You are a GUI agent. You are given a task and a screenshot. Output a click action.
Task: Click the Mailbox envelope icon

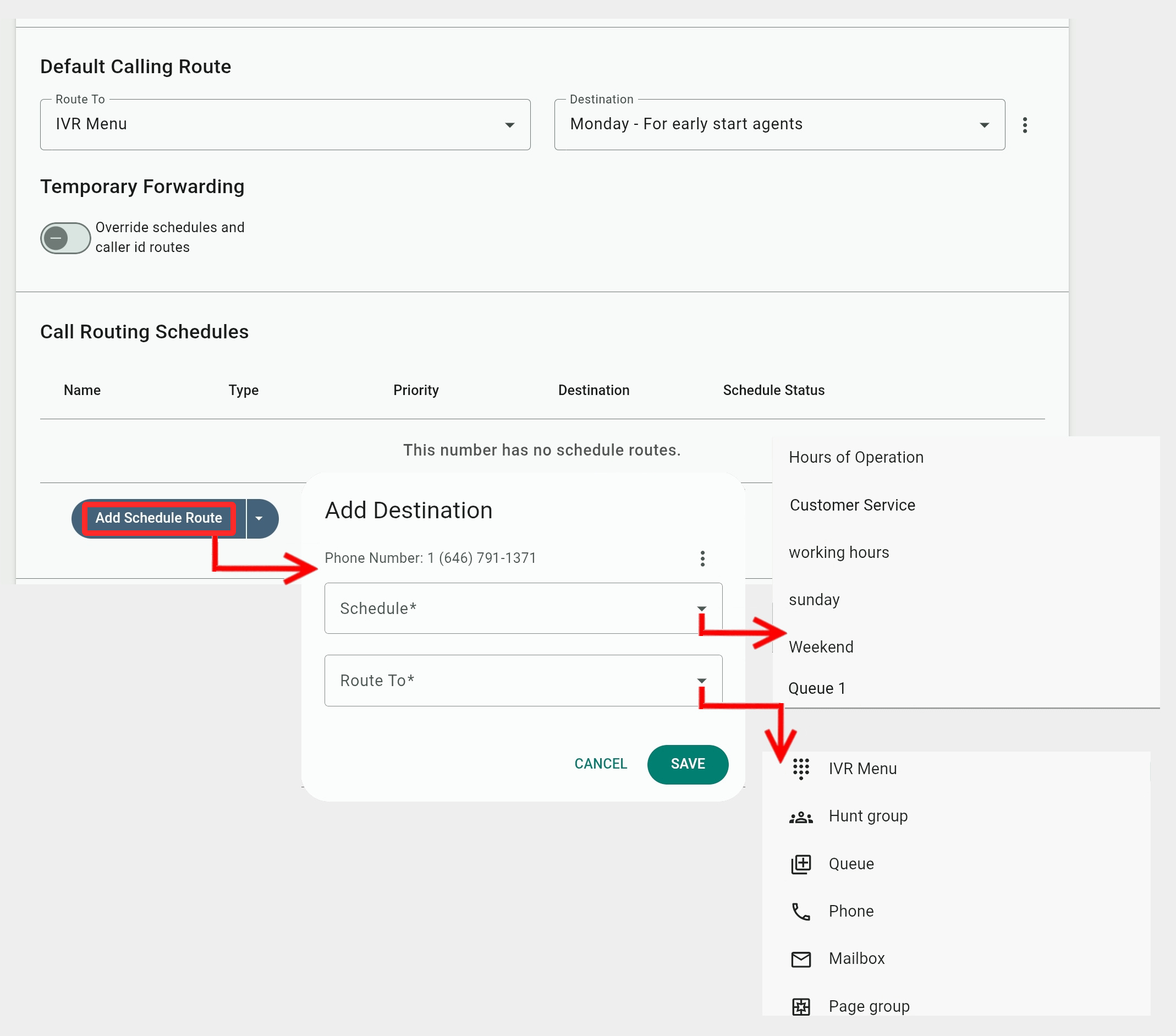[x=801, y=959]
